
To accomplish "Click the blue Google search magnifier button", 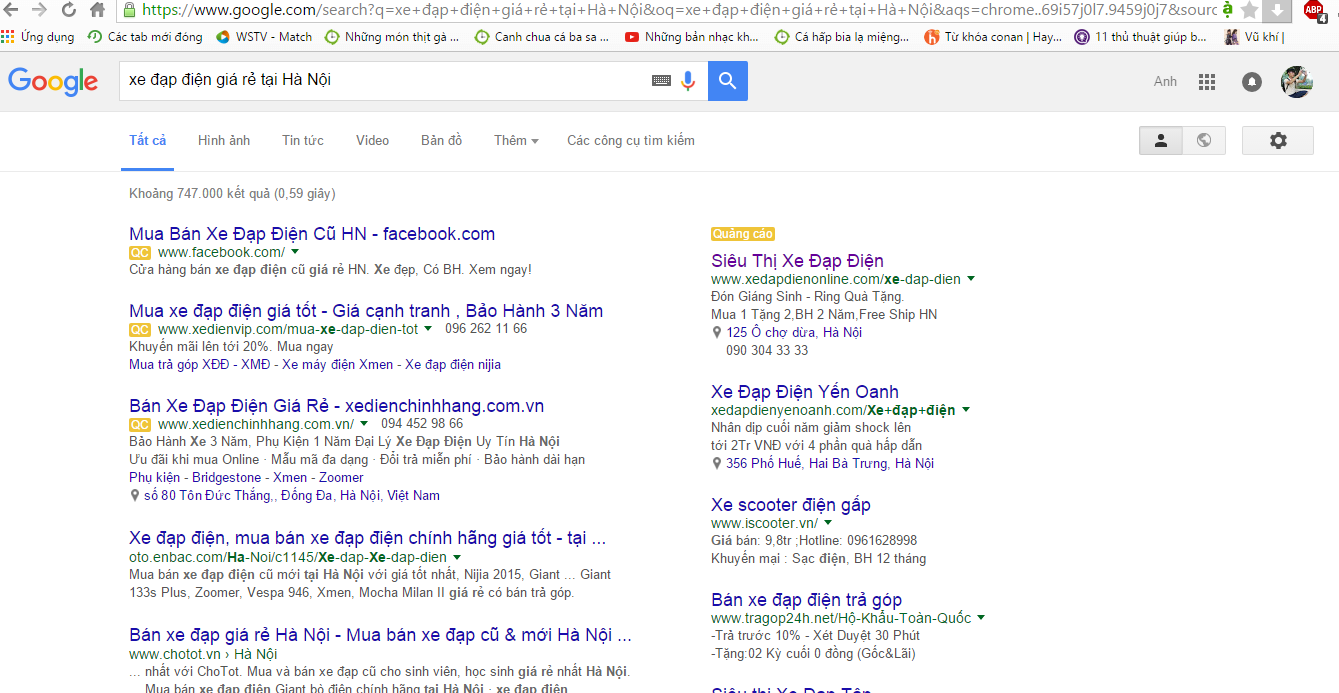I will [727, 81].
